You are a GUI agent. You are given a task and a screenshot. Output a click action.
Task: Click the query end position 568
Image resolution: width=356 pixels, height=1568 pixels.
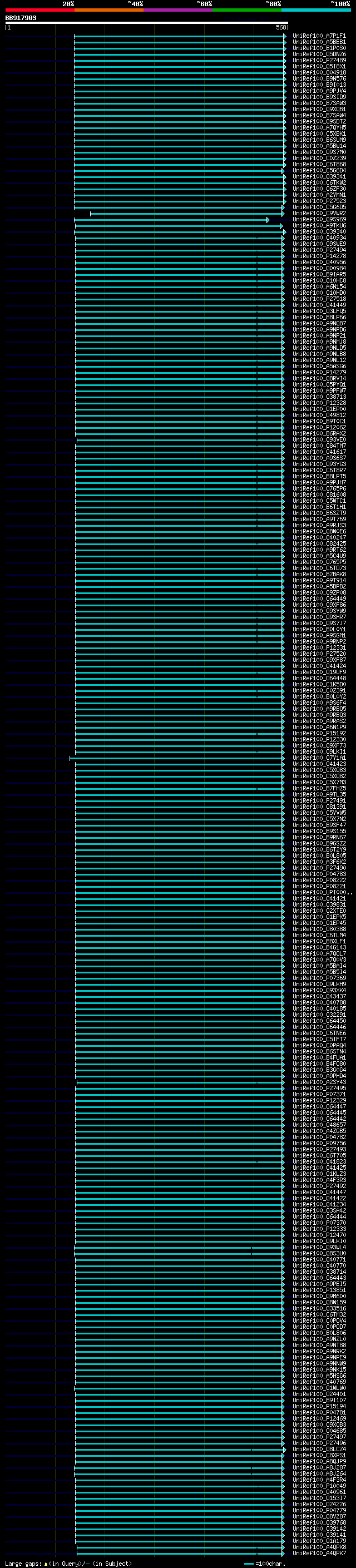point(280,27)
